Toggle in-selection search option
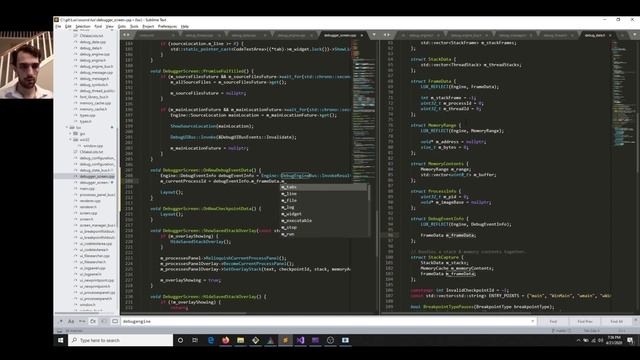 pyautogui.click(x=104, y=322)
